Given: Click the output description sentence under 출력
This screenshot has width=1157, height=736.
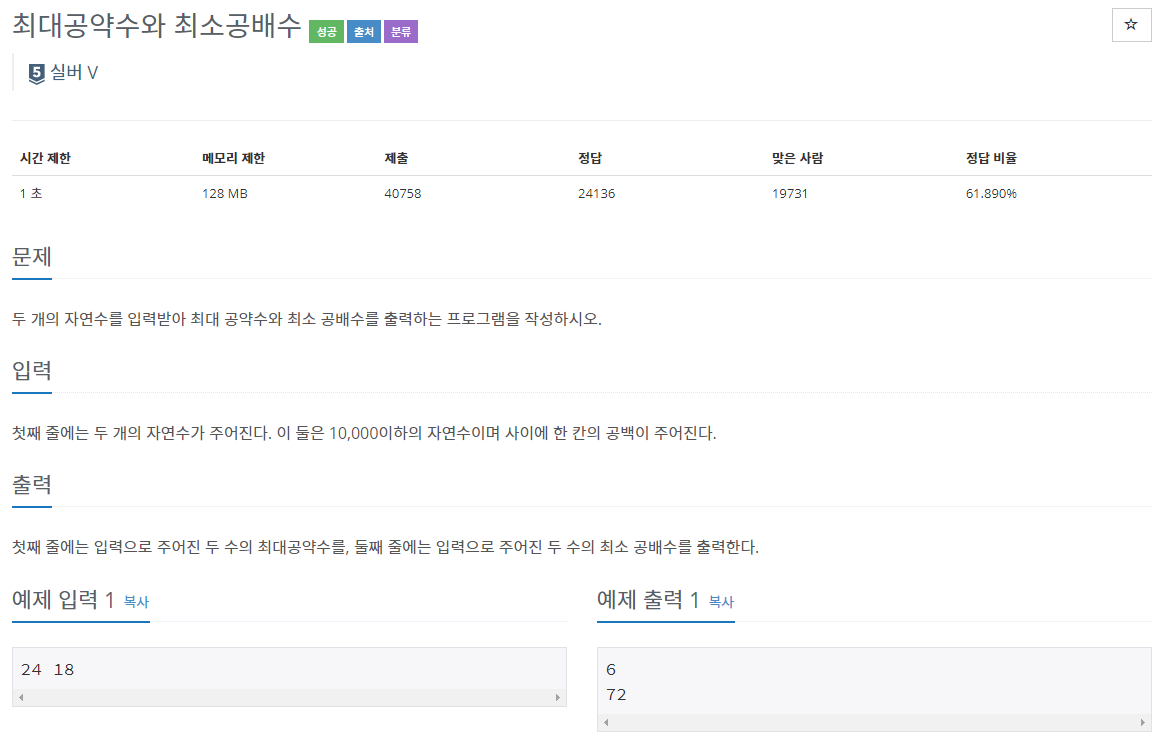Looking at the screenshot, I should (385, 547).
